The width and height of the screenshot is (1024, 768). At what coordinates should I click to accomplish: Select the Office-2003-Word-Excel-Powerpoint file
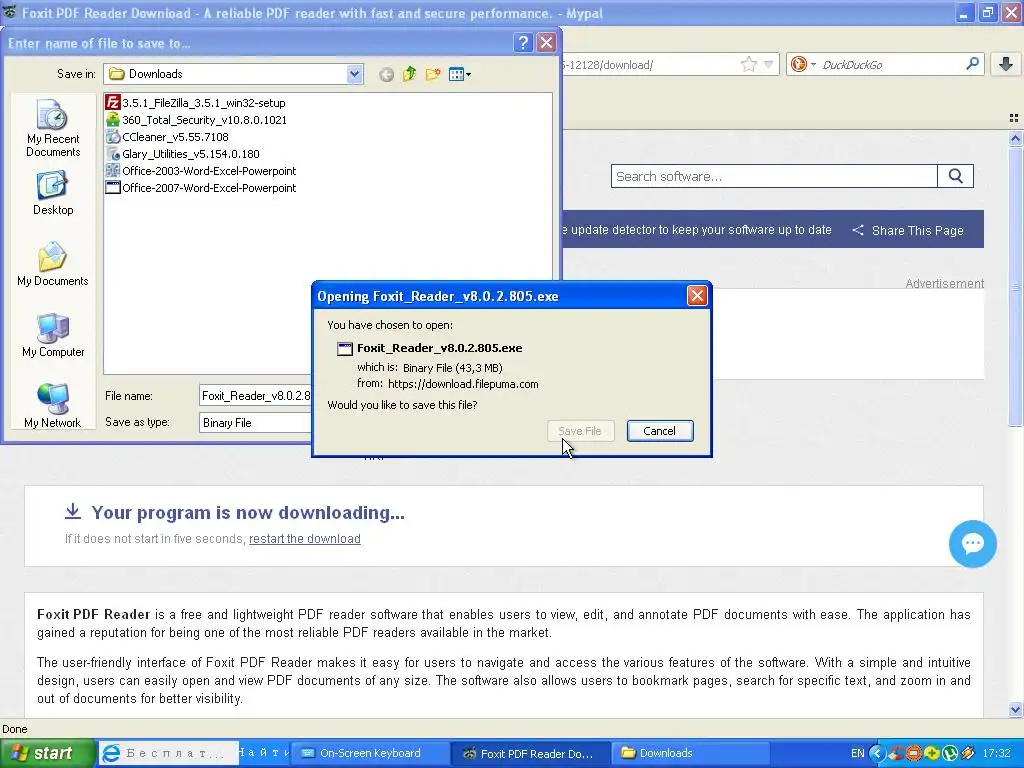click(201, 170)
